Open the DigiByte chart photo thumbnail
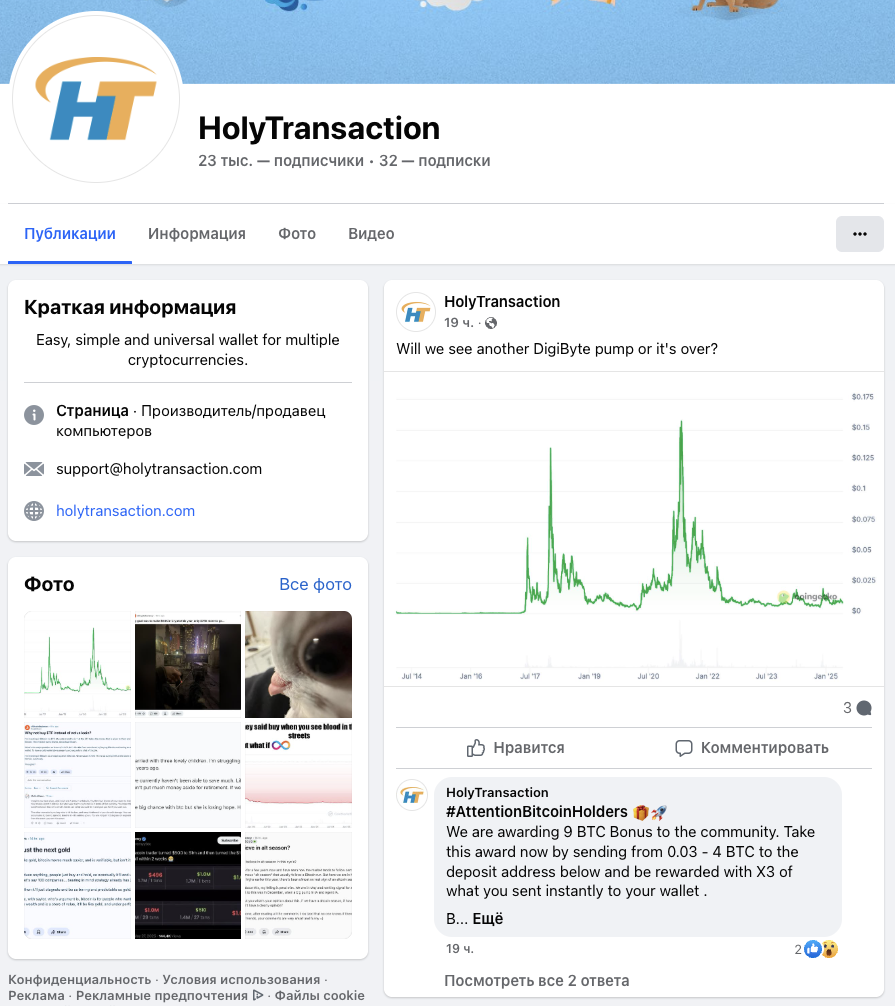Image resolution: width=895 pixels, height=1006 pixels. click(78, 664)
